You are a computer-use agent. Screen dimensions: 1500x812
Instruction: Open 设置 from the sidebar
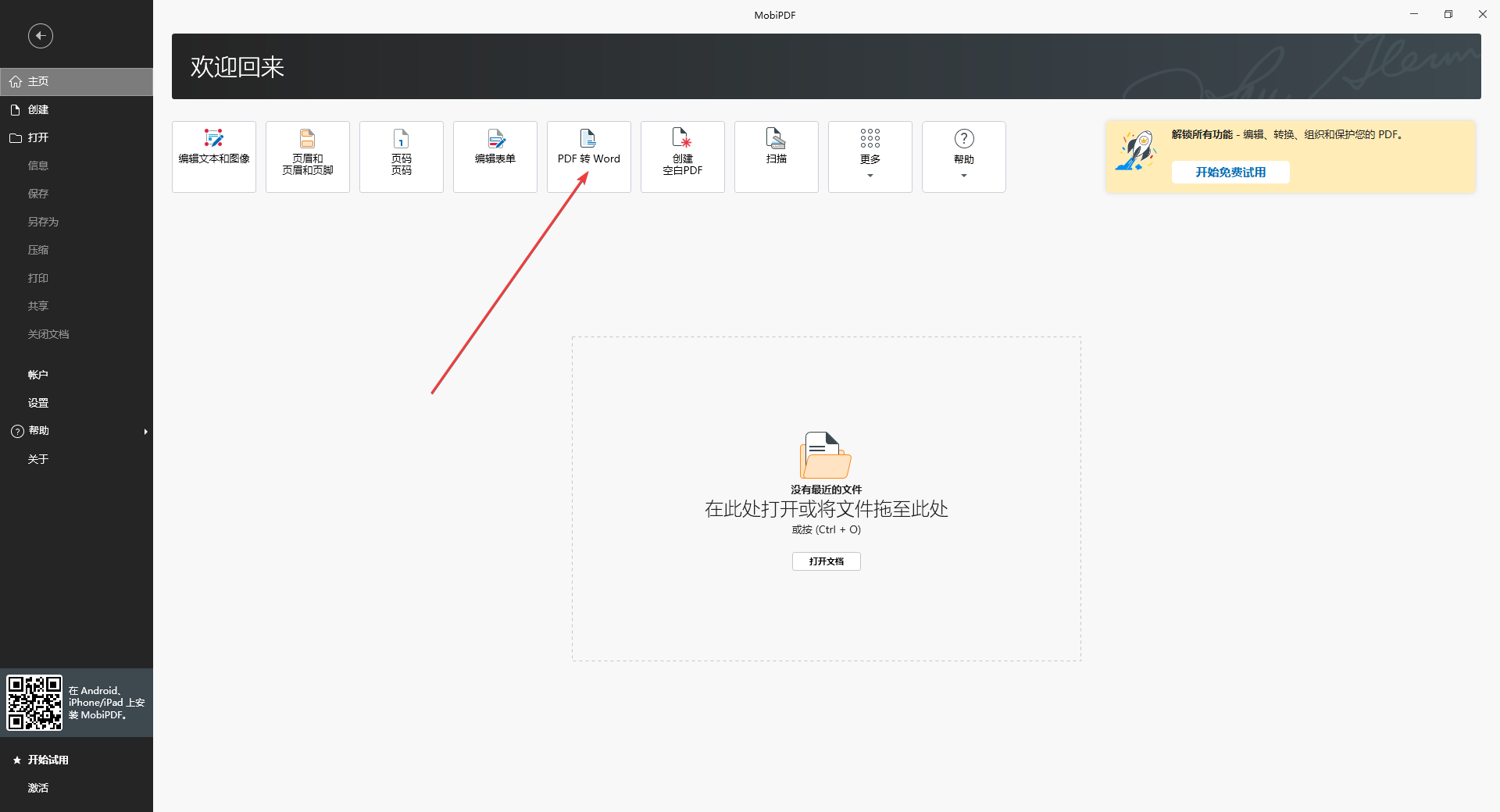point(37,402)
